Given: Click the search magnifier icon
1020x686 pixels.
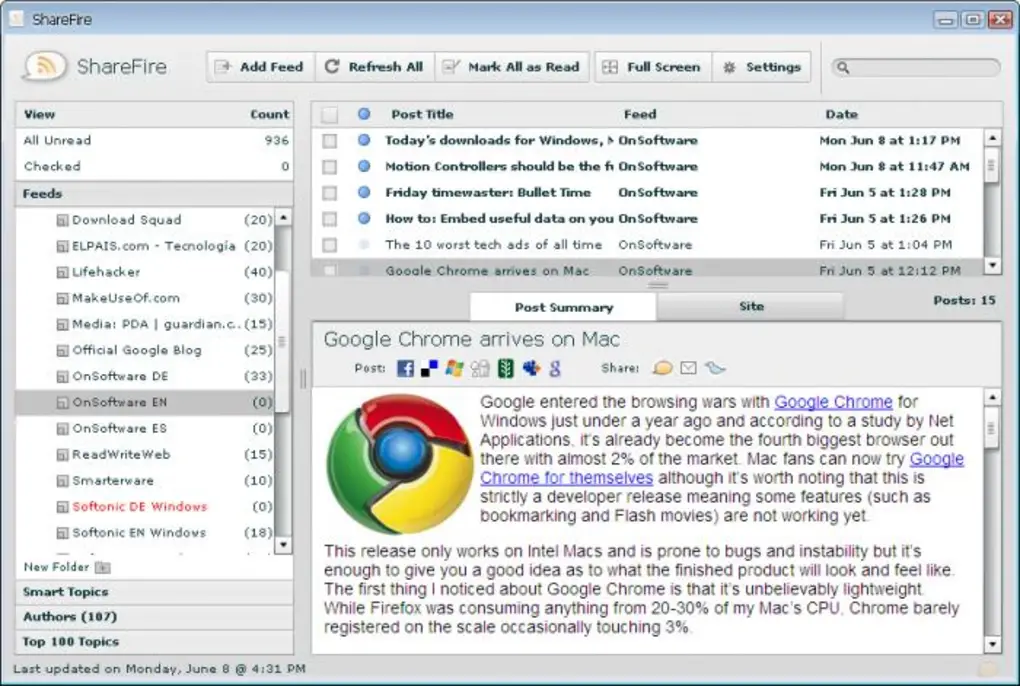Looking at the screenshot, I should (842, 67).
